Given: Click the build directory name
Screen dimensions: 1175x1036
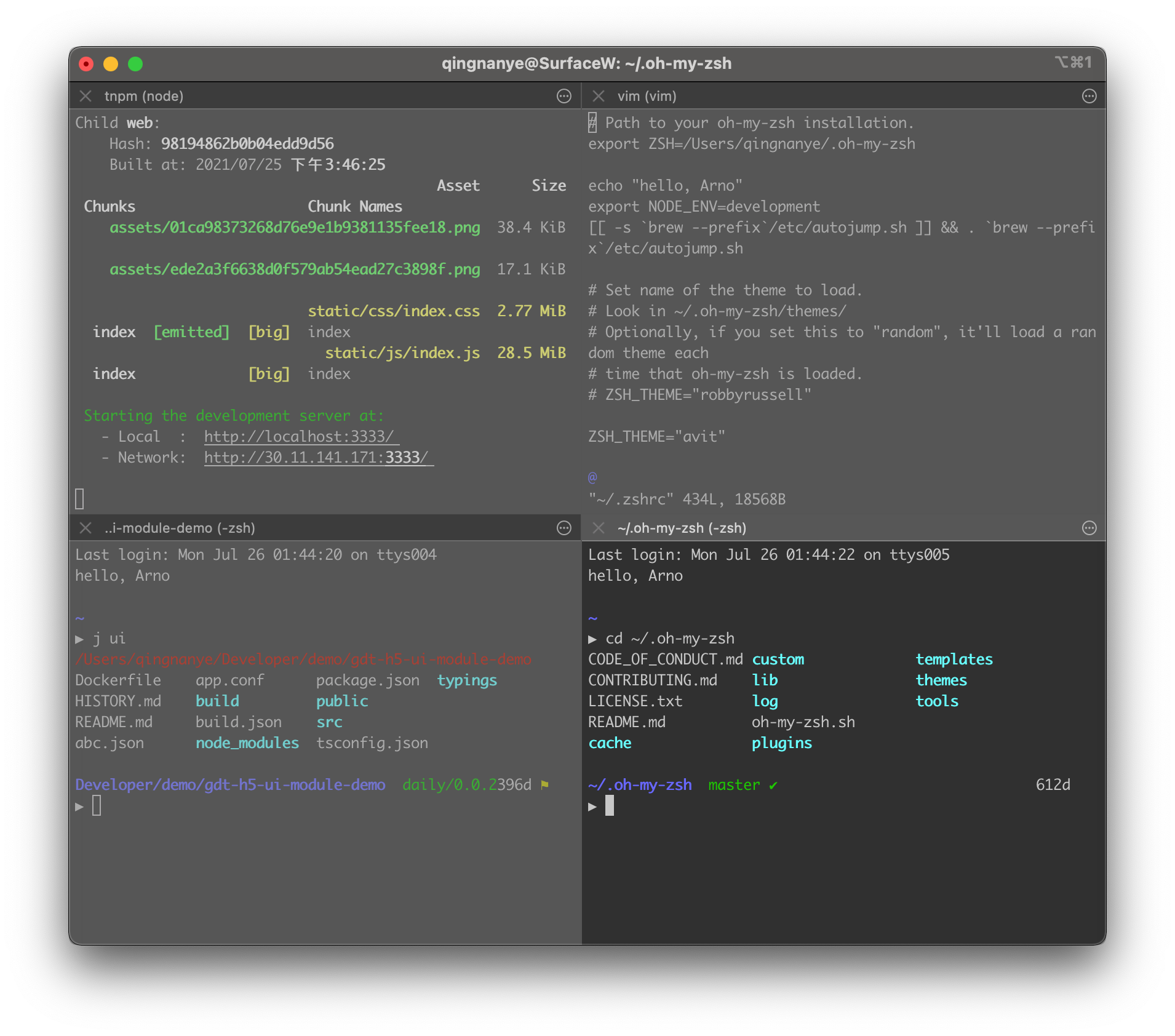Looking at the screenshot, I should (x=217, y=701).
